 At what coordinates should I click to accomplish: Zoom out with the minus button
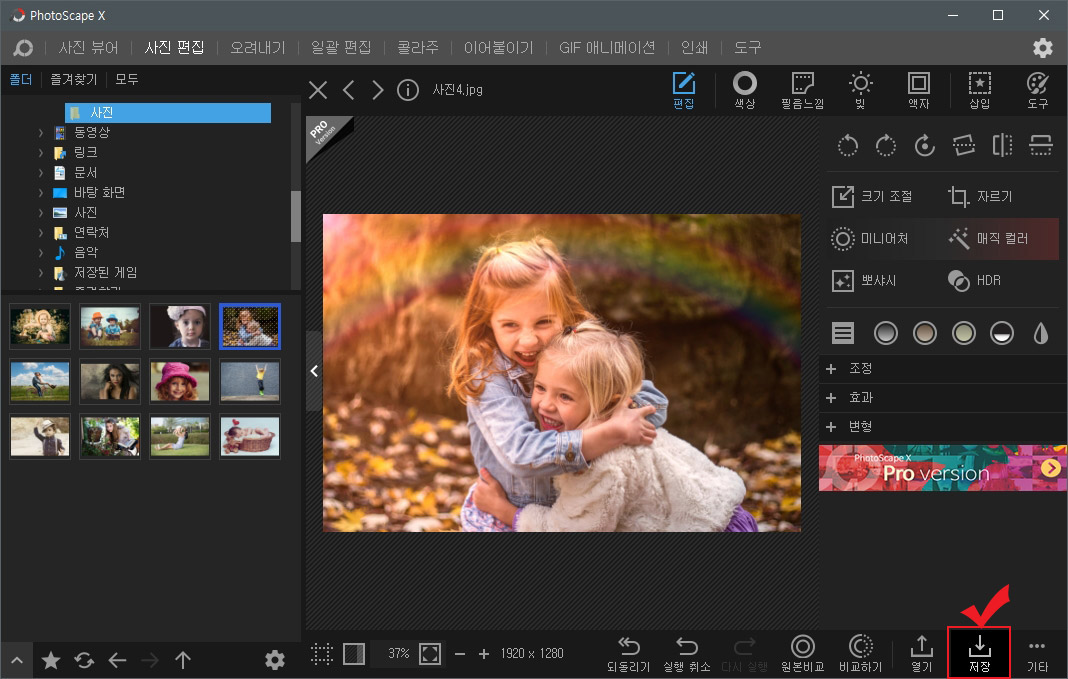click(x=460, y=654)
